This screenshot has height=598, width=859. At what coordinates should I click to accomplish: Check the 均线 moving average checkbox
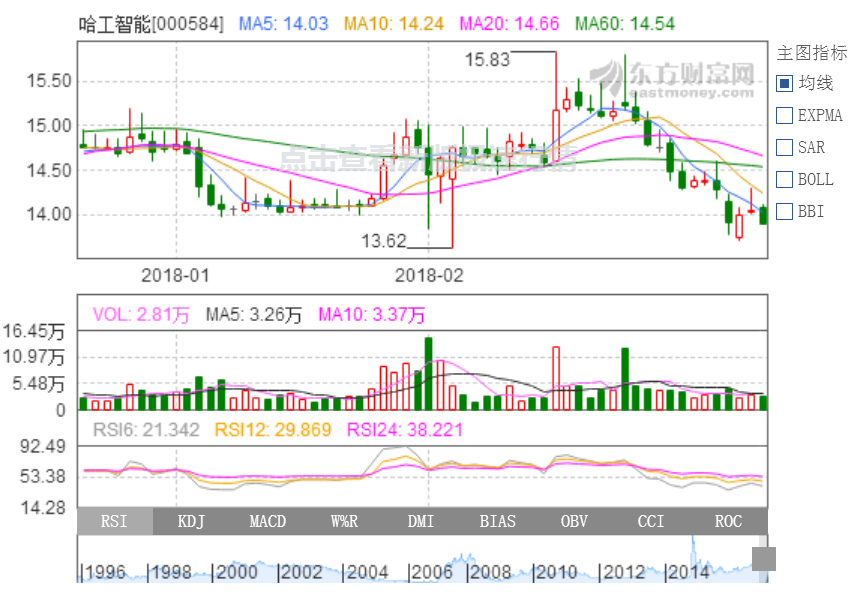[x=784, y=84]
